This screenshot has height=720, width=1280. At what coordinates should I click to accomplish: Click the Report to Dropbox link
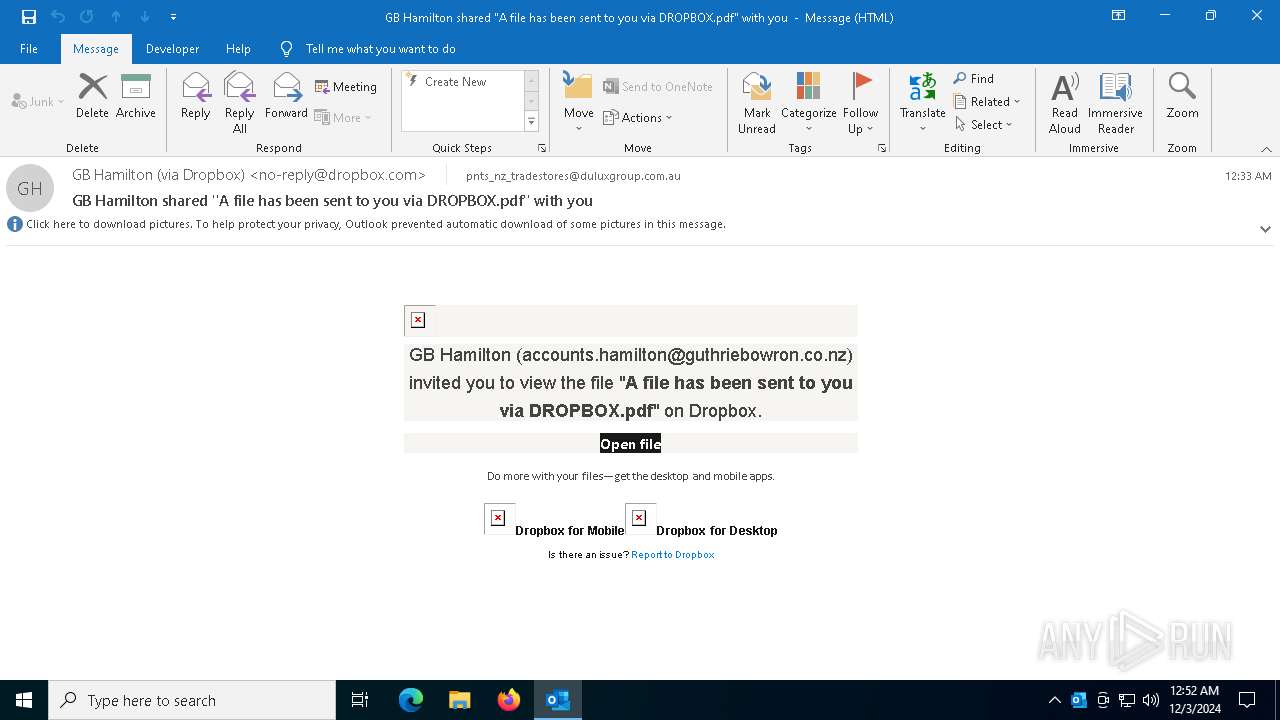pos(673,555)
